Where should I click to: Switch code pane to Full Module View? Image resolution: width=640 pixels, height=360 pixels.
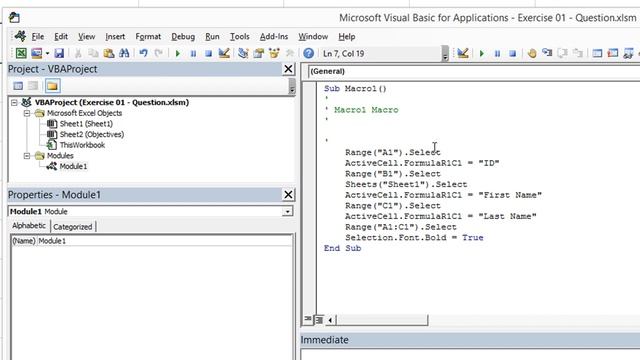click(319, 320)
